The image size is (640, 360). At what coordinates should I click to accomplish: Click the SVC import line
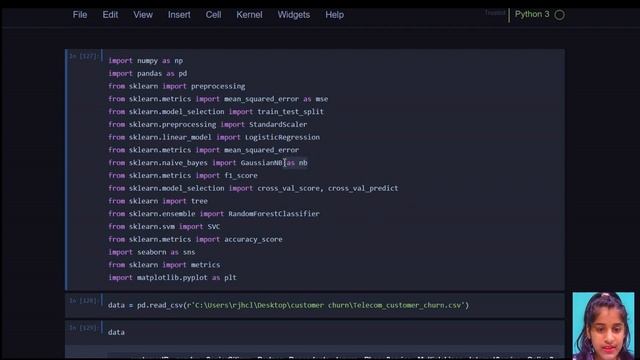[x=164, y=227]
